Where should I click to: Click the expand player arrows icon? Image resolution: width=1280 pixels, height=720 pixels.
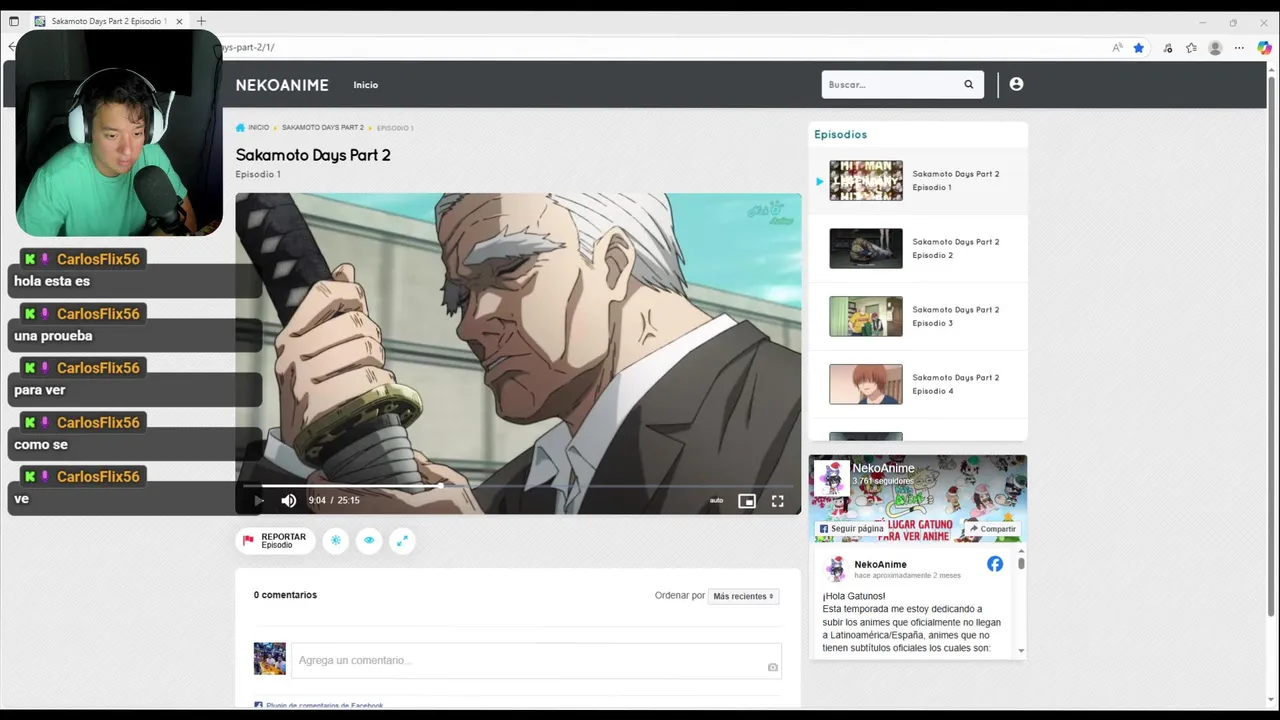pyautogui.click(x=402, y=540)
